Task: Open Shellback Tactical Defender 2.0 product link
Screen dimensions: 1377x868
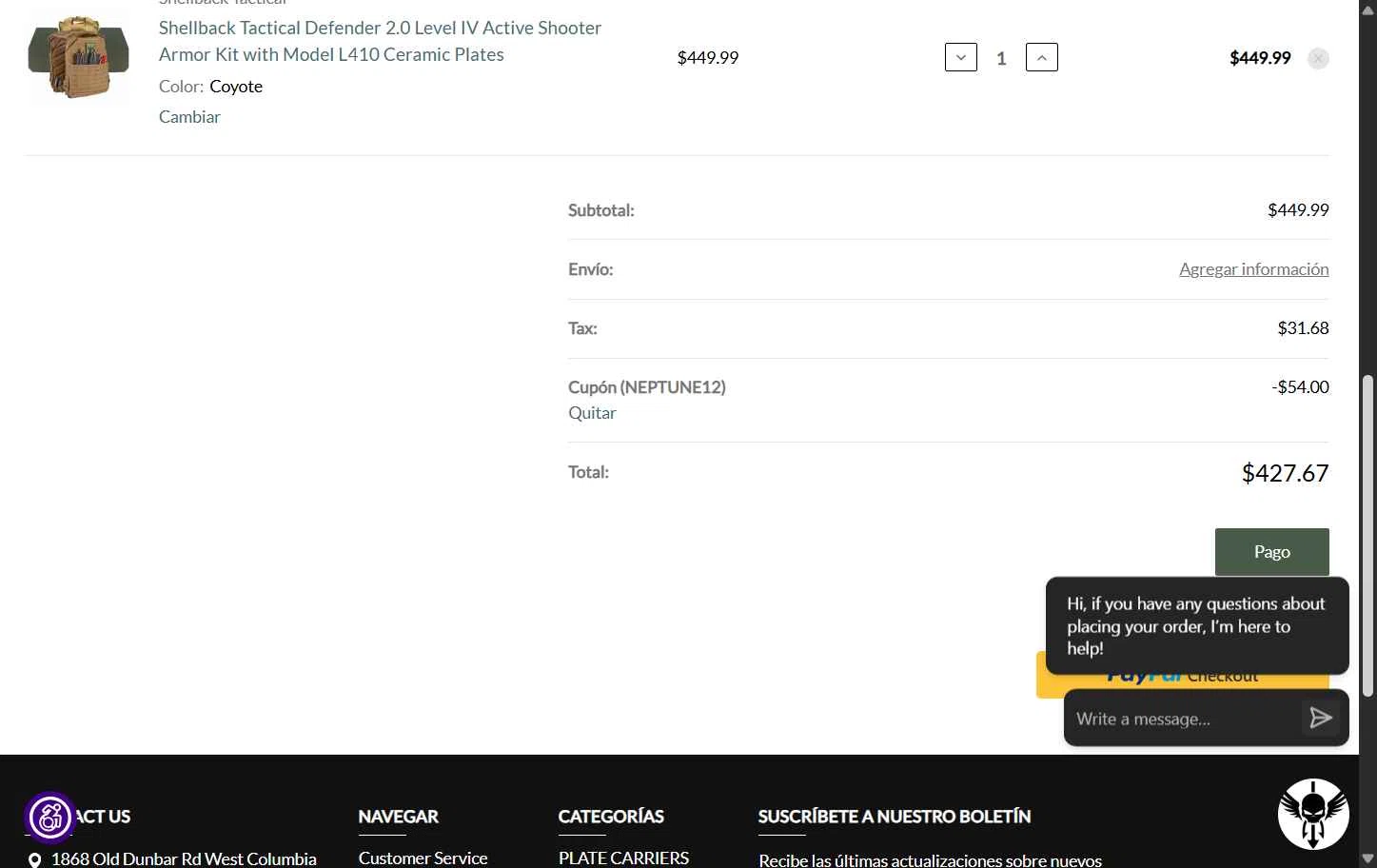Action: point(380,41)
